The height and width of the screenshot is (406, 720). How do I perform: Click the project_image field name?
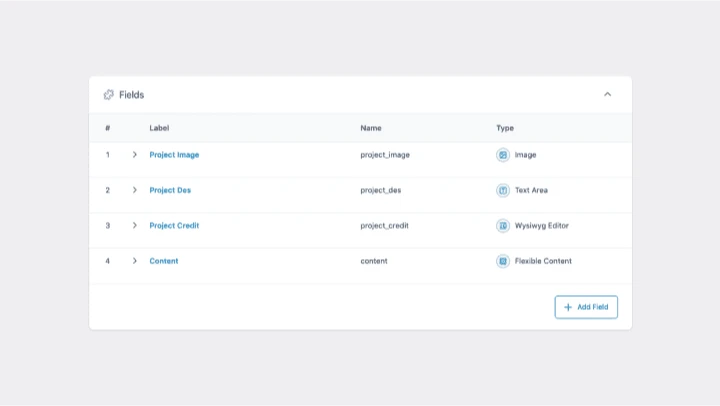[x=385, y=155]
